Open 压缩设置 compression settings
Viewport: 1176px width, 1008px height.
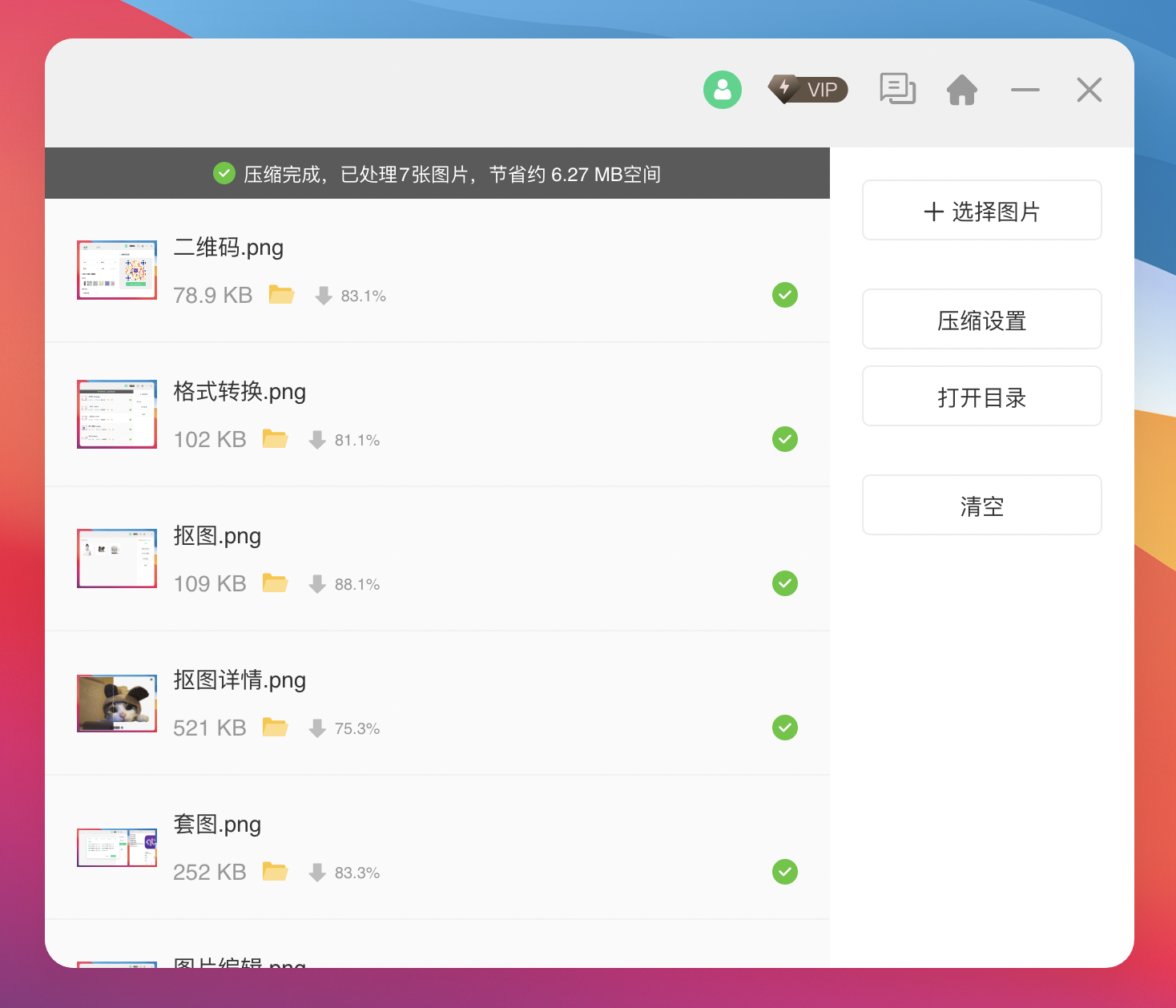tap(981, 320)
